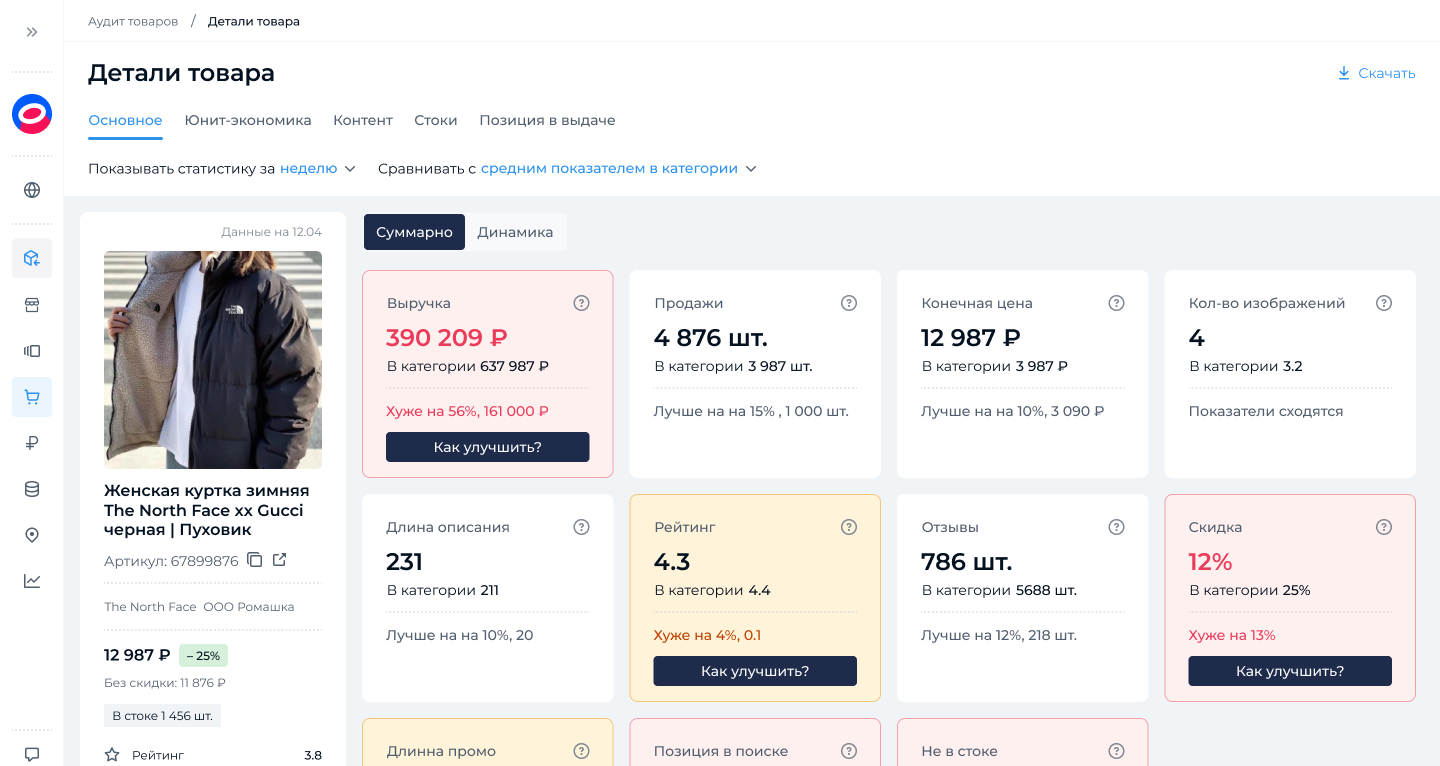This screenshot has width=1440, height=766.
Task: Click the red-blue round logo in sidebar
Action: click(32, 114)
